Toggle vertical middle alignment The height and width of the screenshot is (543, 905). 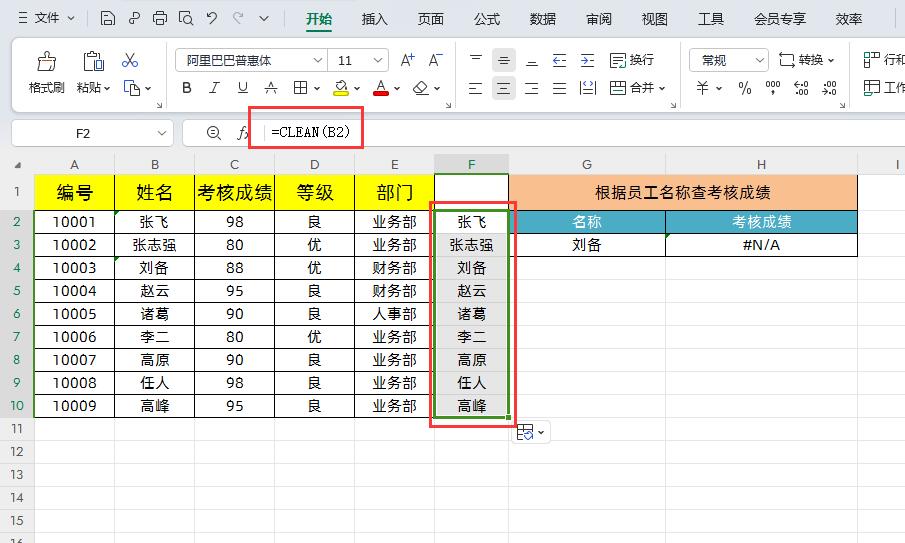[504, 60]
